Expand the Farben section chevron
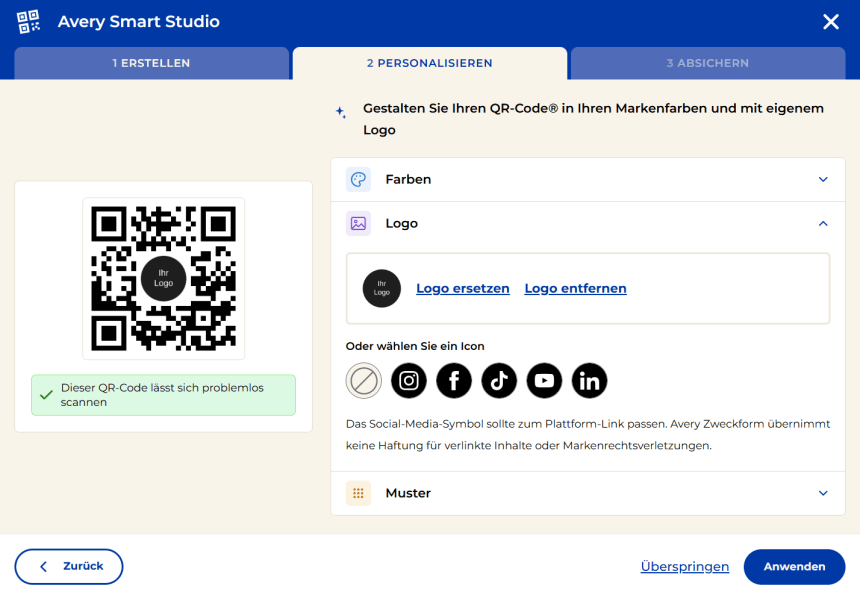This screenshot has width=860, height=595. (x=823, y=179)
